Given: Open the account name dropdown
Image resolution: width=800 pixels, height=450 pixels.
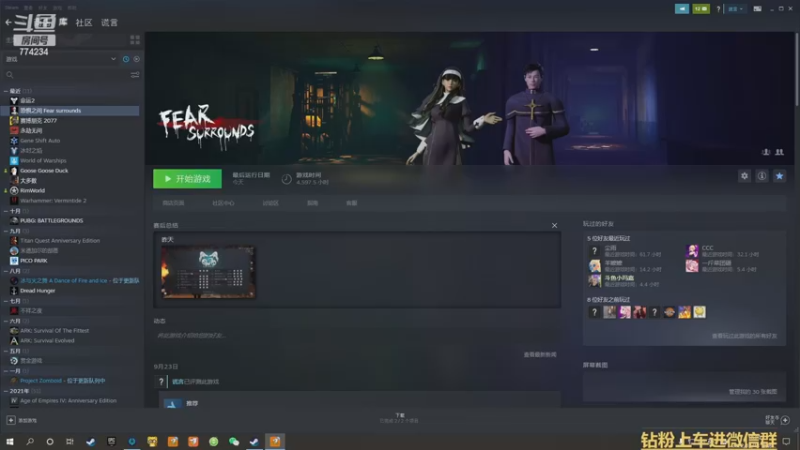Looking at the screenshot, I should (x=735, y=9).
